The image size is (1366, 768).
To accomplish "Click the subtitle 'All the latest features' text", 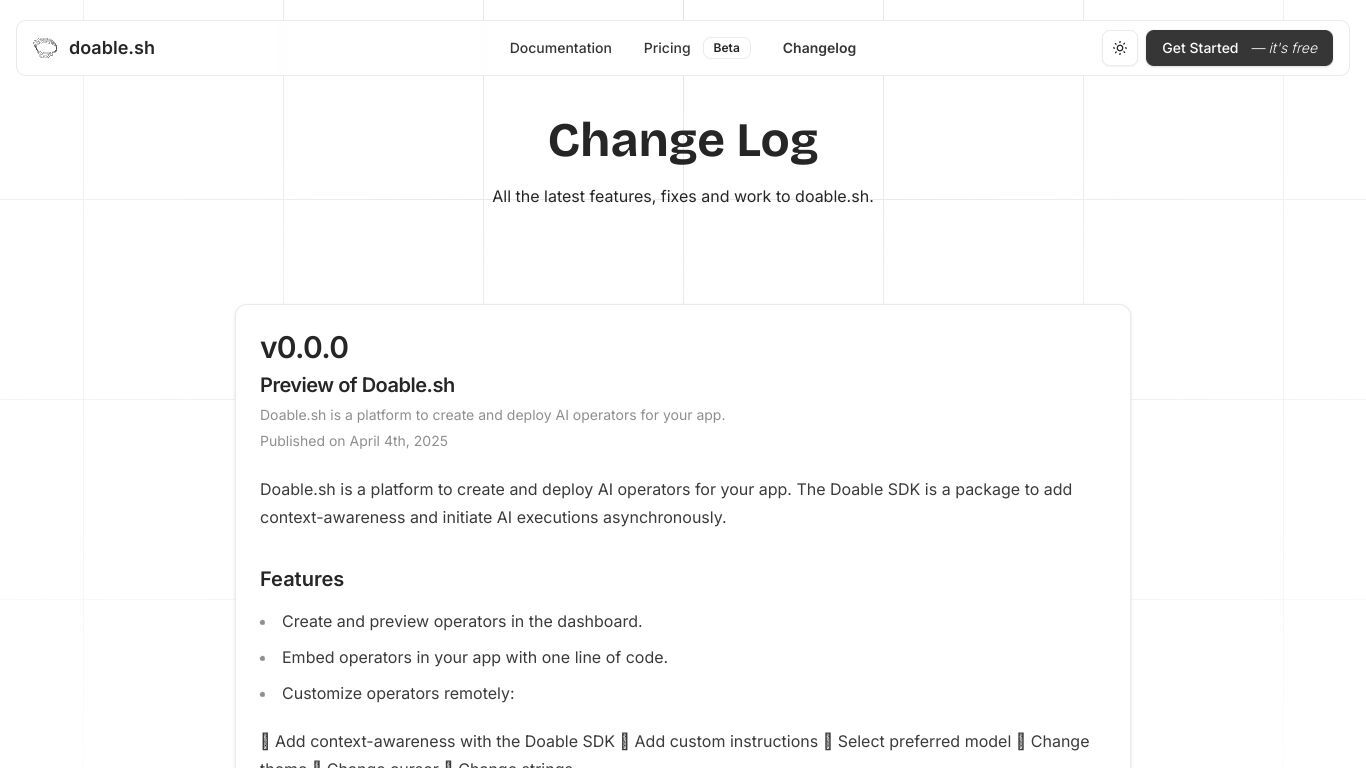I will pyautogui.click(x=683, y=196).
